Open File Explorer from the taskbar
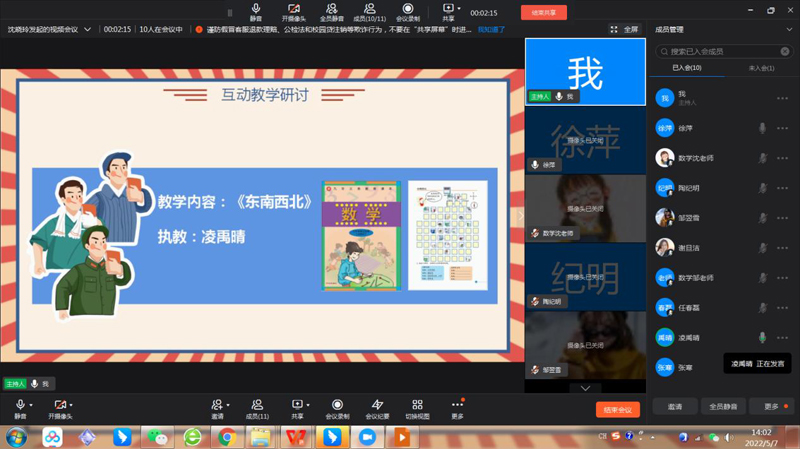The image size is (800, 449). click(x=261, y=437)
